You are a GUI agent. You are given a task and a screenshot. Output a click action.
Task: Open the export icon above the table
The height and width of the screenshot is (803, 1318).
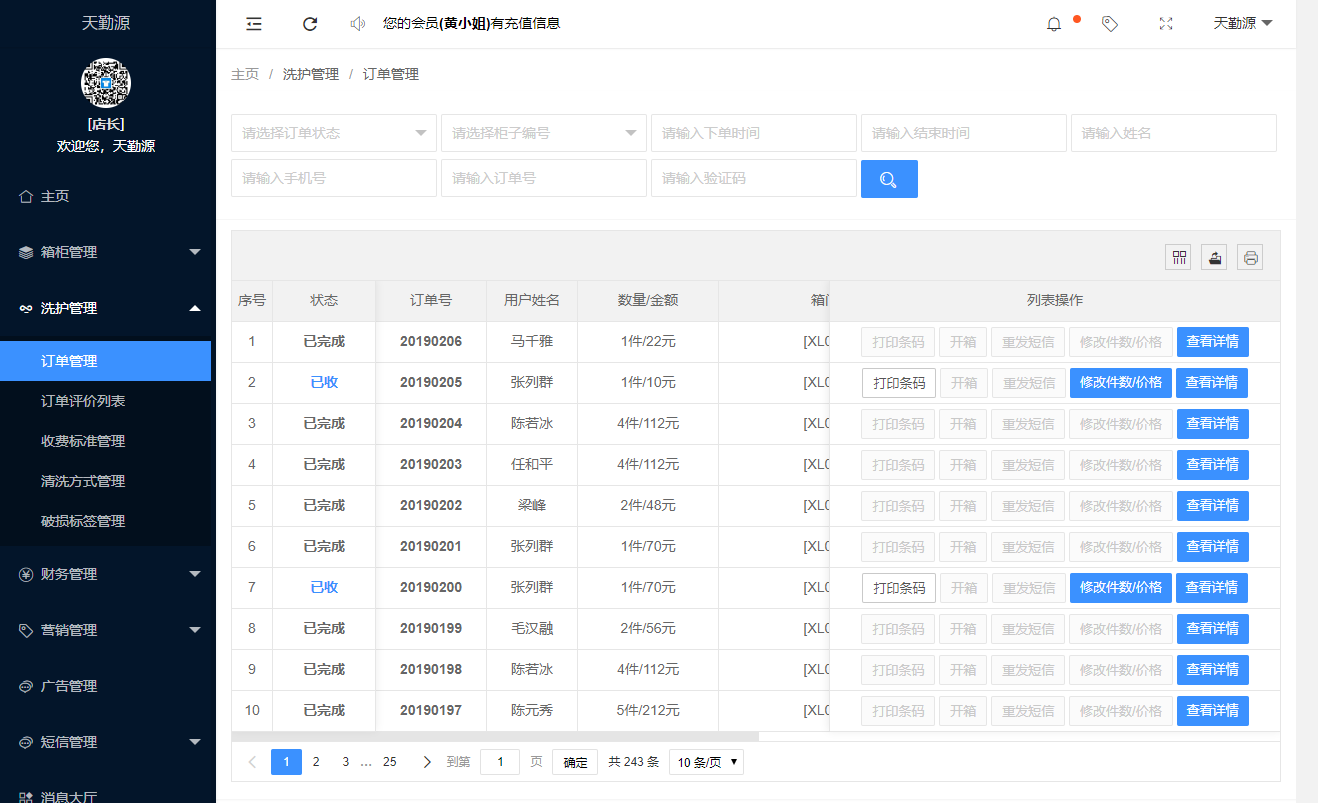point(1214,257)
